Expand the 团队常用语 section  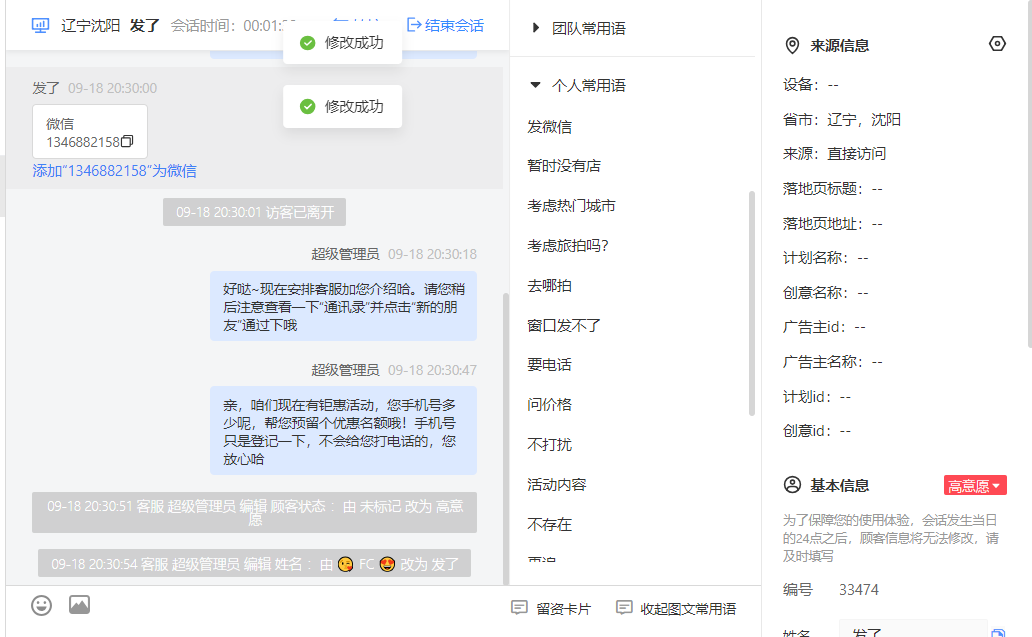[579, 28]
